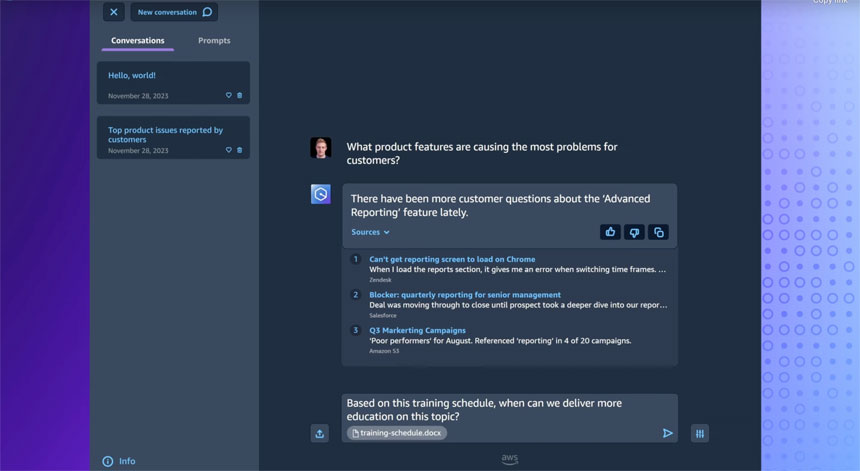The height and width of the screenshot is (471, 860).
Task: Click the user avatar beside the question
Action: (x=321, y=147)
